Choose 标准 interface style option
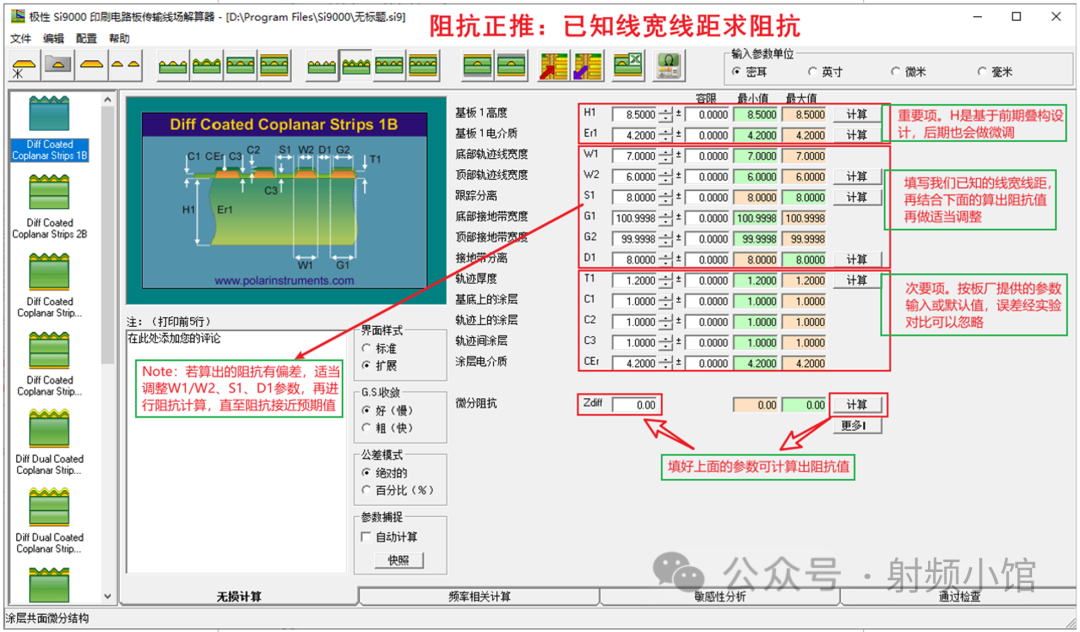The width and height of the screenshot is (1080, 632). (366, 348)
